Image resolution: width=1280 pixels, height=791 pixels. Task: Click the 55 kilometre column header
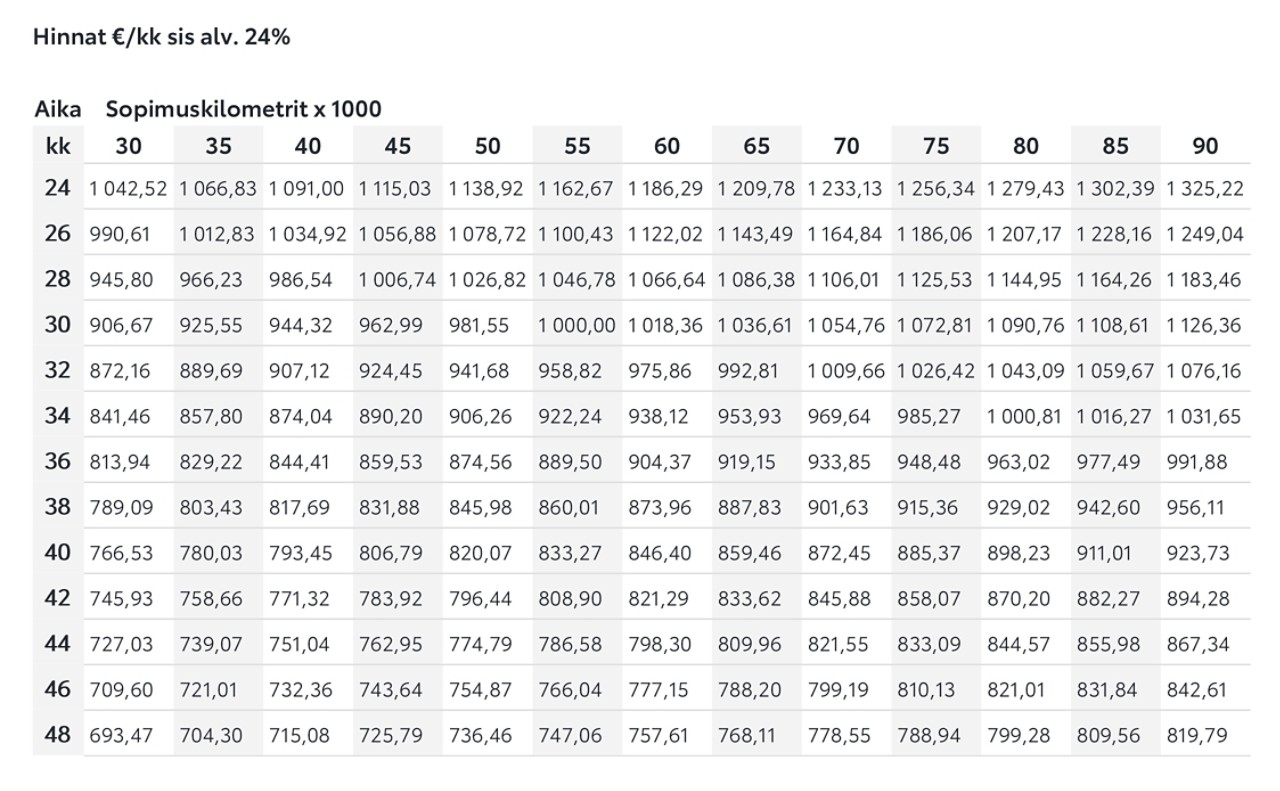577,146
